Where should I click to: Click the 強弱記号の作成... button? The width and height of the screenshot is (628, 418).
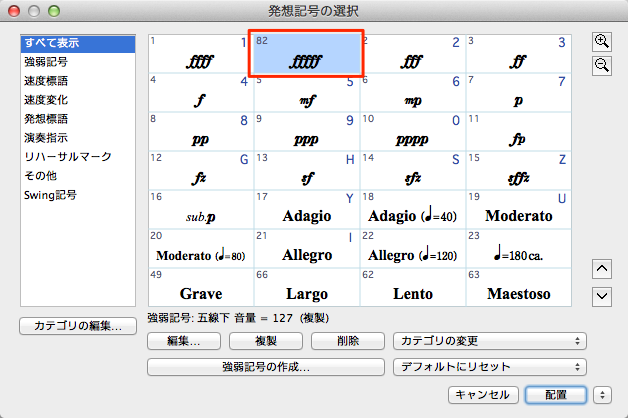pyautogui.click(x=266, y=367)
